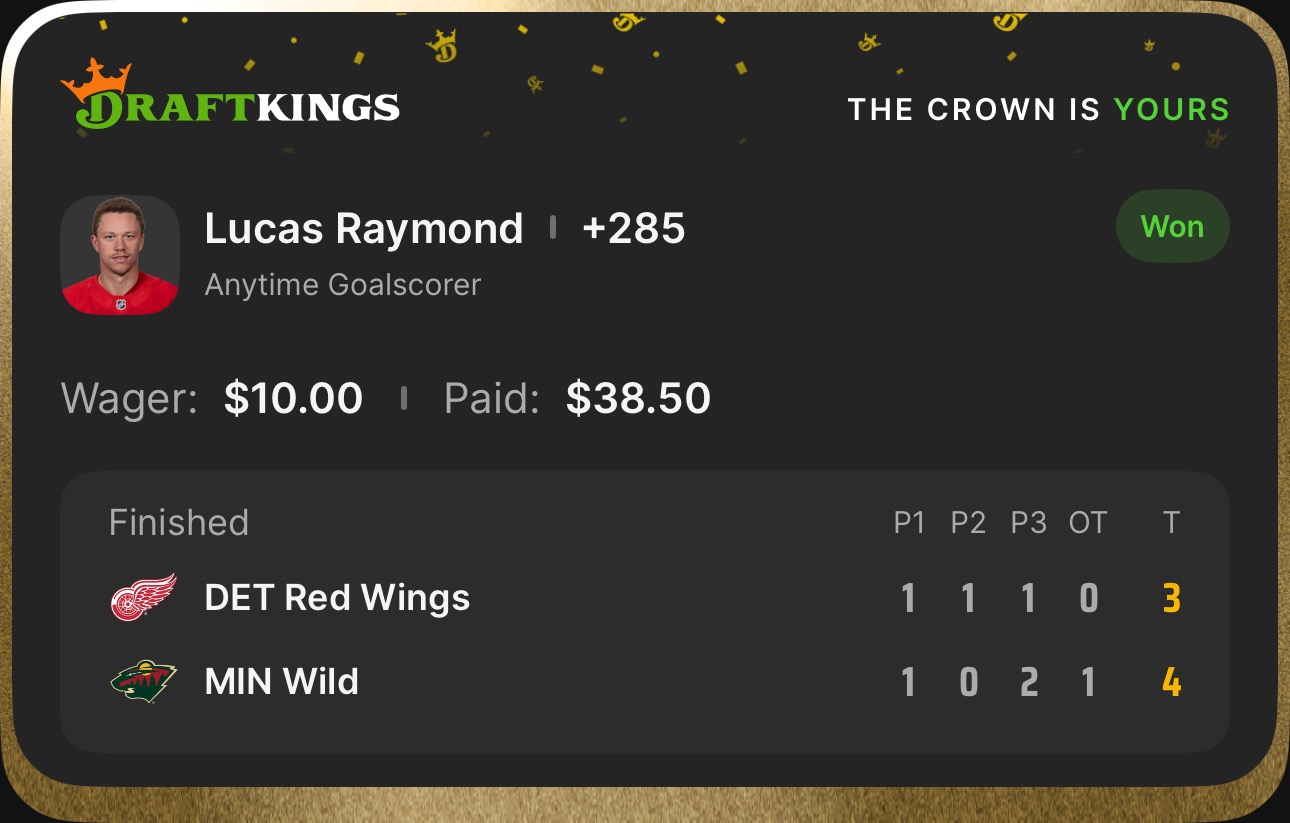Click the OT column header
The height and width of the screenshot is (823, 1290).
click(1088, 523)
